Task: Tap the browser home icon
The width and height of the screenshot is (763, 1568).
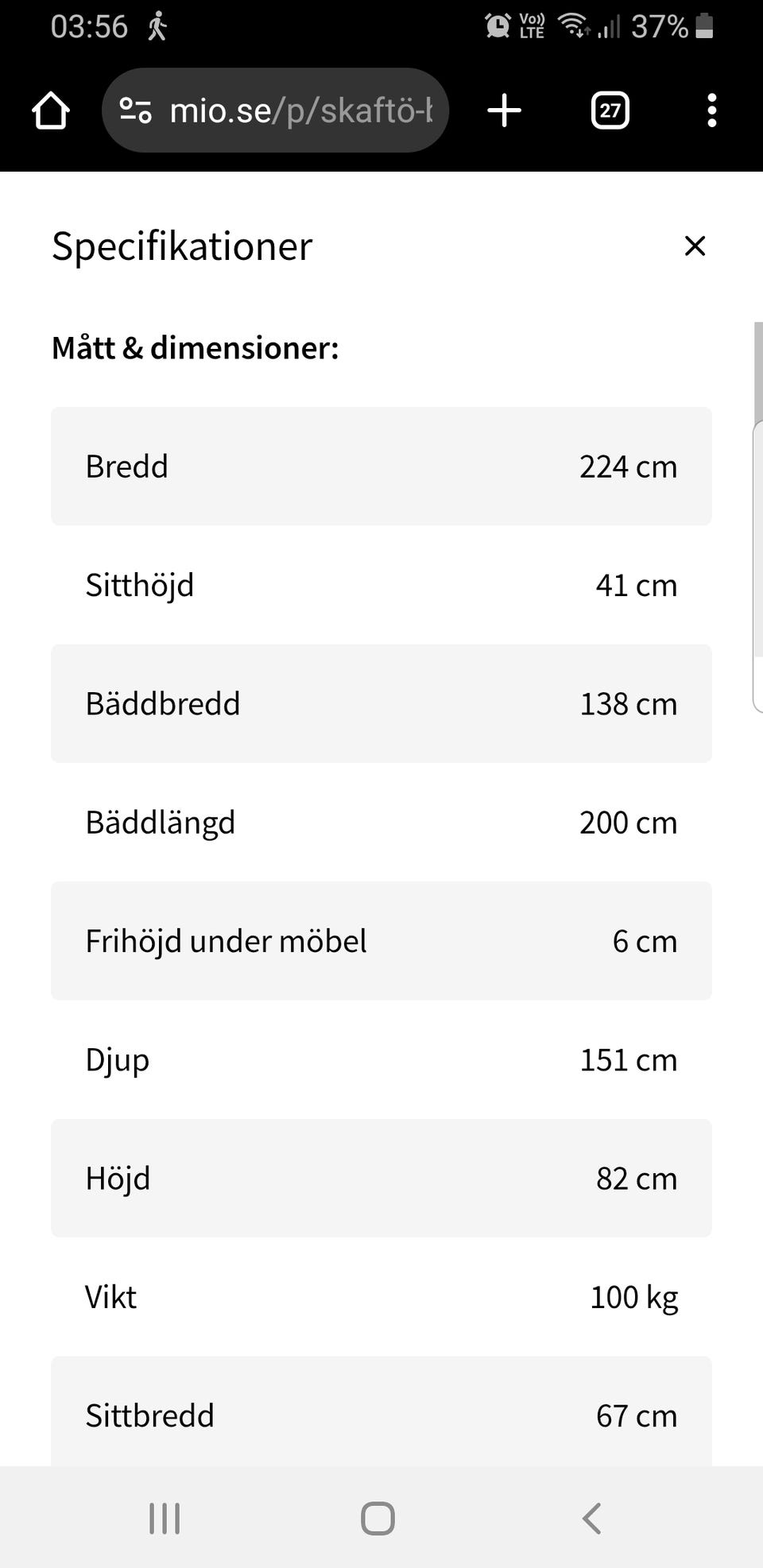Action: (x=51, y=110)
